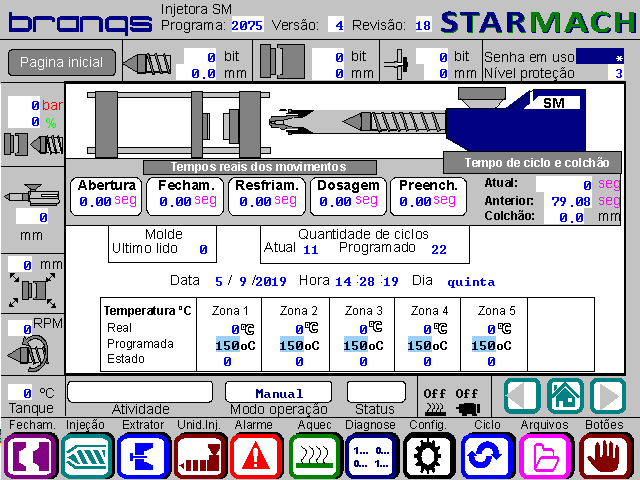Click the pressure mold-and-screw icon in sidebar
The height and width of the screenshot is (480, 640).
(x=33, y=144)
